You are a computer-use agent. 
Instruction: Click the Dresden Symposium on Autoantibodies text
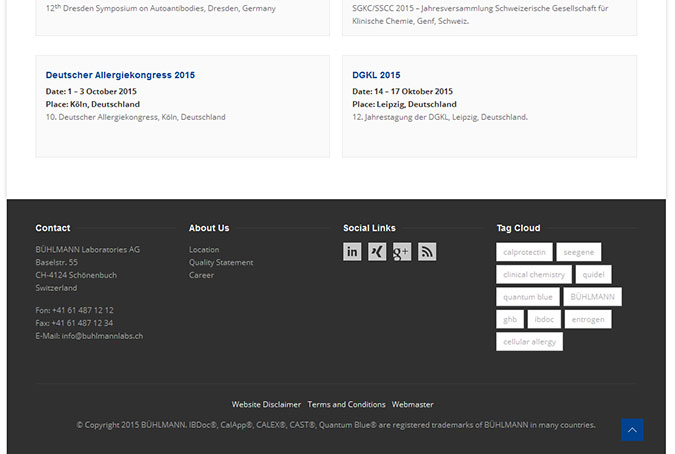click(x=161, y=8)
